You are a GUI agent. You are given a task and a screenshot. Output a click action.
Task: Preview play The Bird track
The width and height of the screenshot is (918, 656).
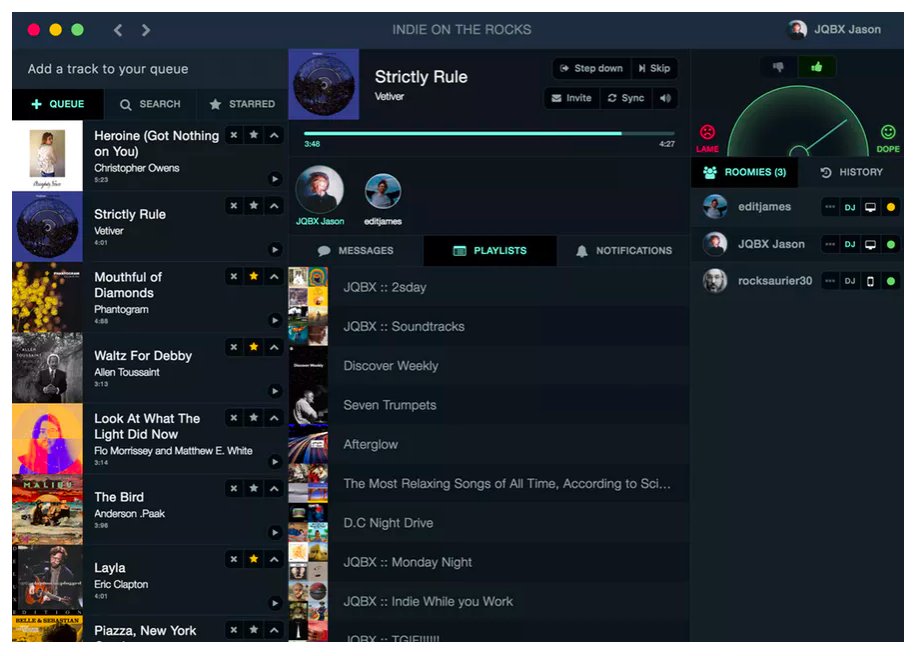(x=275, y=532)
